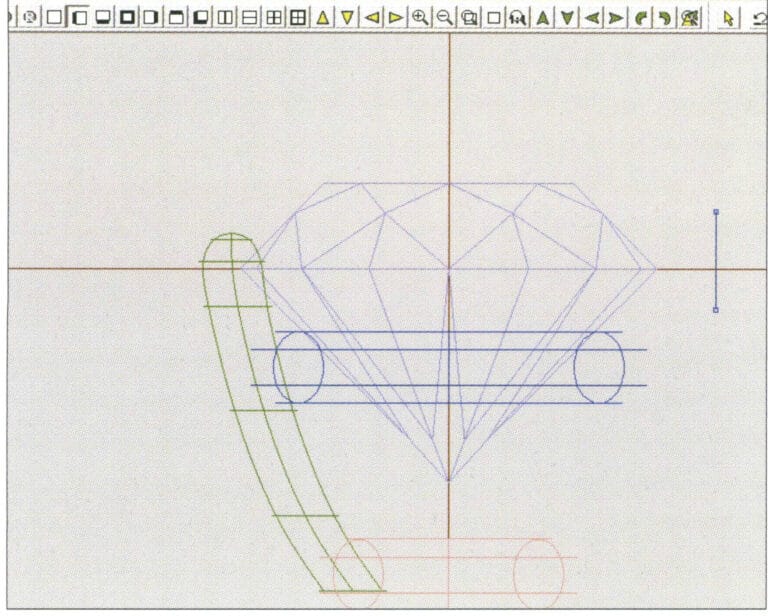Pan view right with the yellow right triangle
768x616 pixels.
(x=395, y=18)
